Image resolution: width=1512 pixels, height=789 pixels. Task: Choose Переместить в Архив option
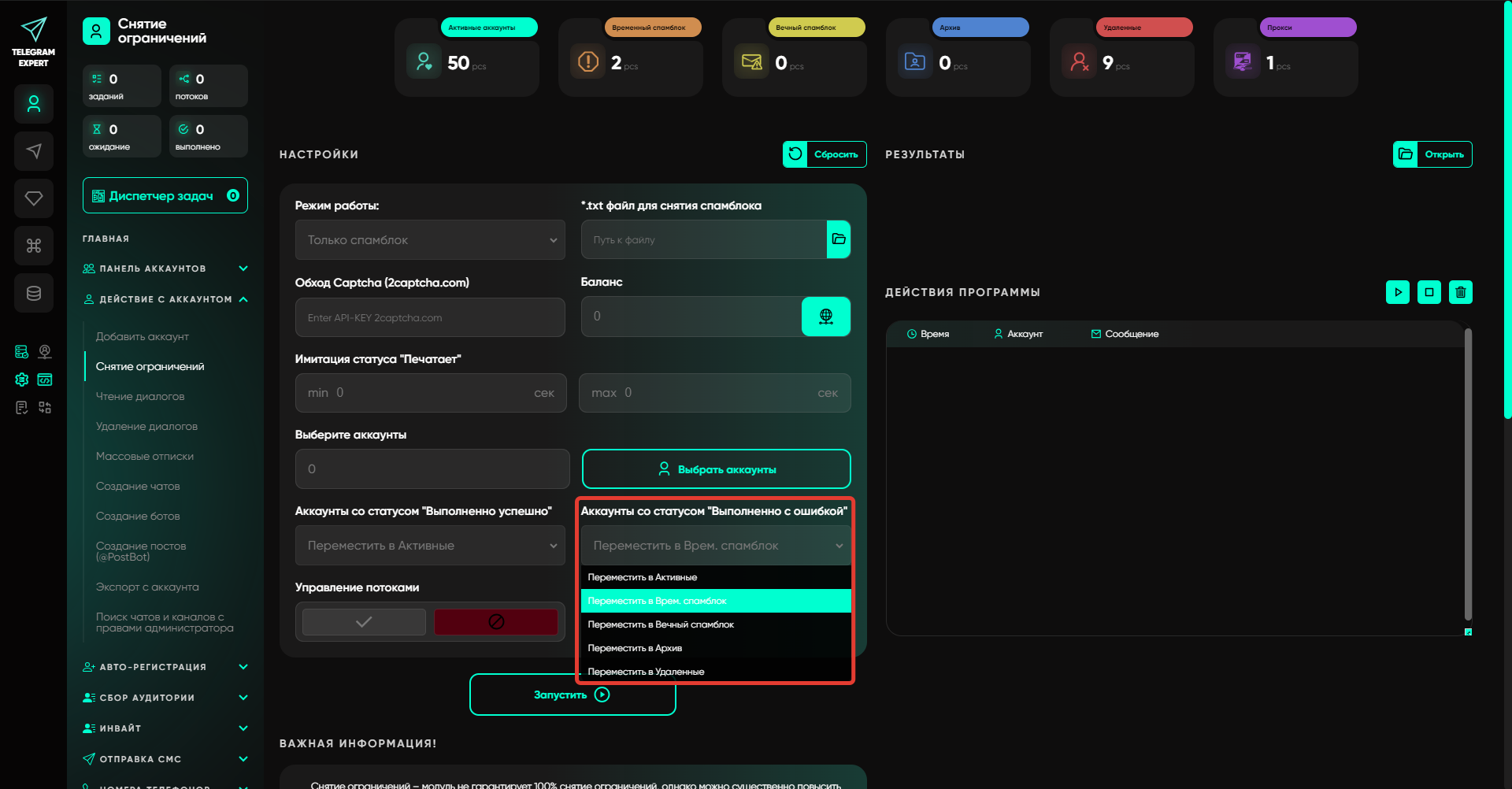(716, 648)
